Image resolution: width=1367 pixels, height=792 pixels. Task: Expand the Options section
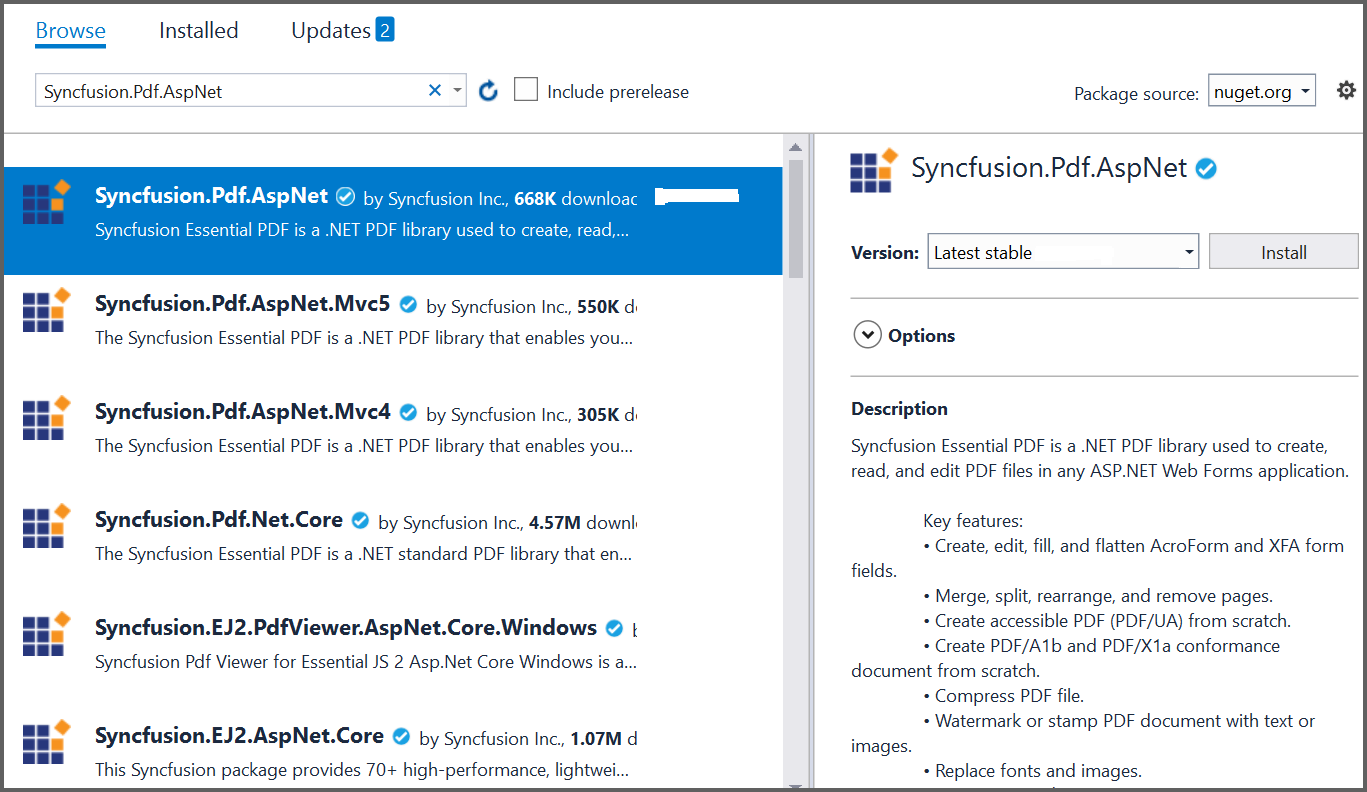867,335
